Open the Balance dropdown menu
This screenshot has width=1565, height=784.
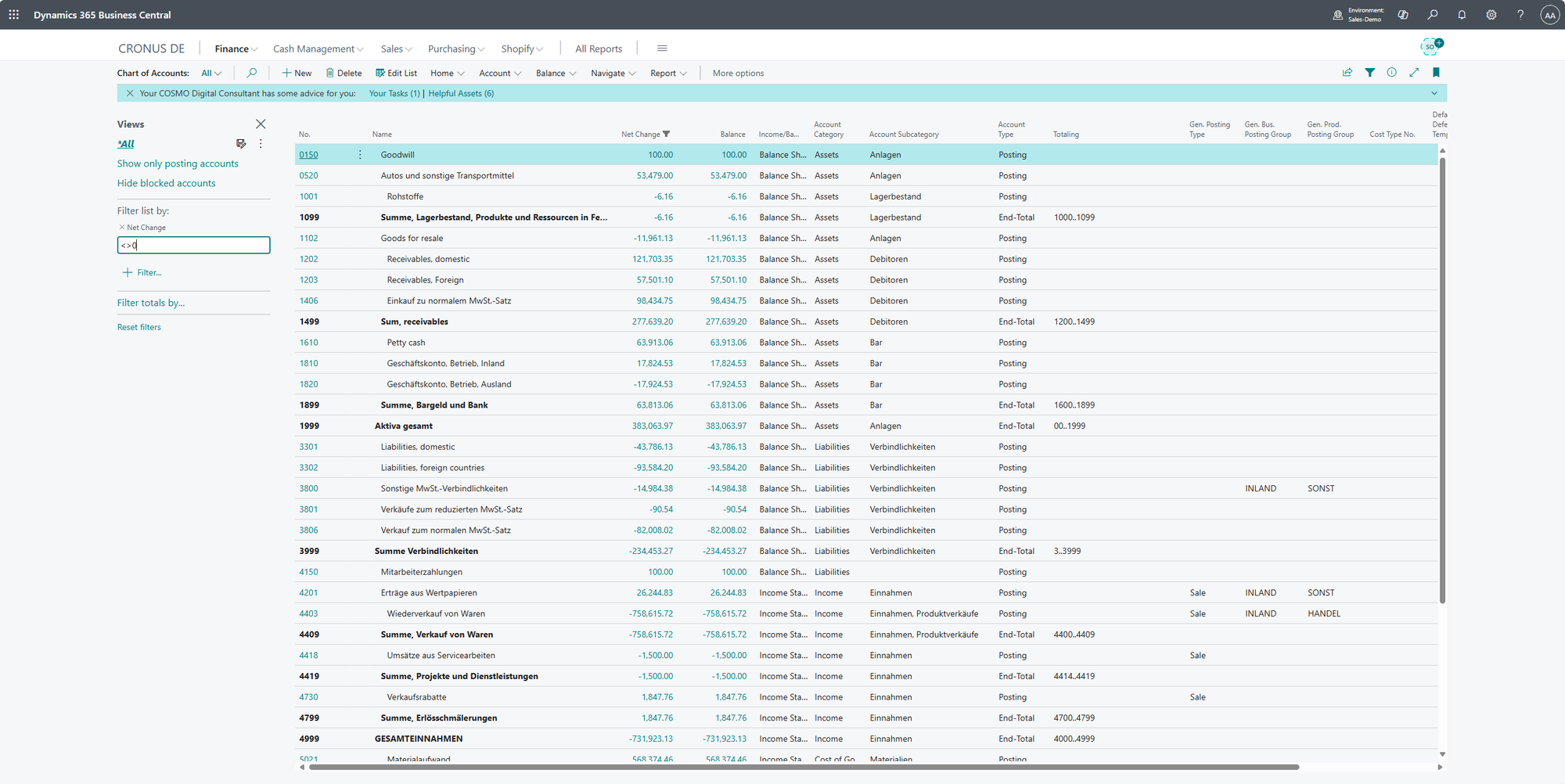pyautogui.click(x=556, y=74)
